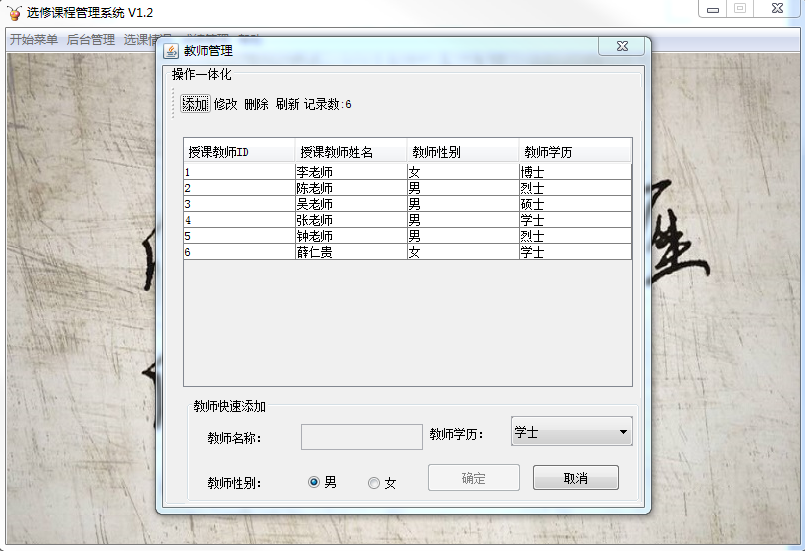Select the row for 钟老师
This screenshot has height=551, width=805.
tap(408, 236)
